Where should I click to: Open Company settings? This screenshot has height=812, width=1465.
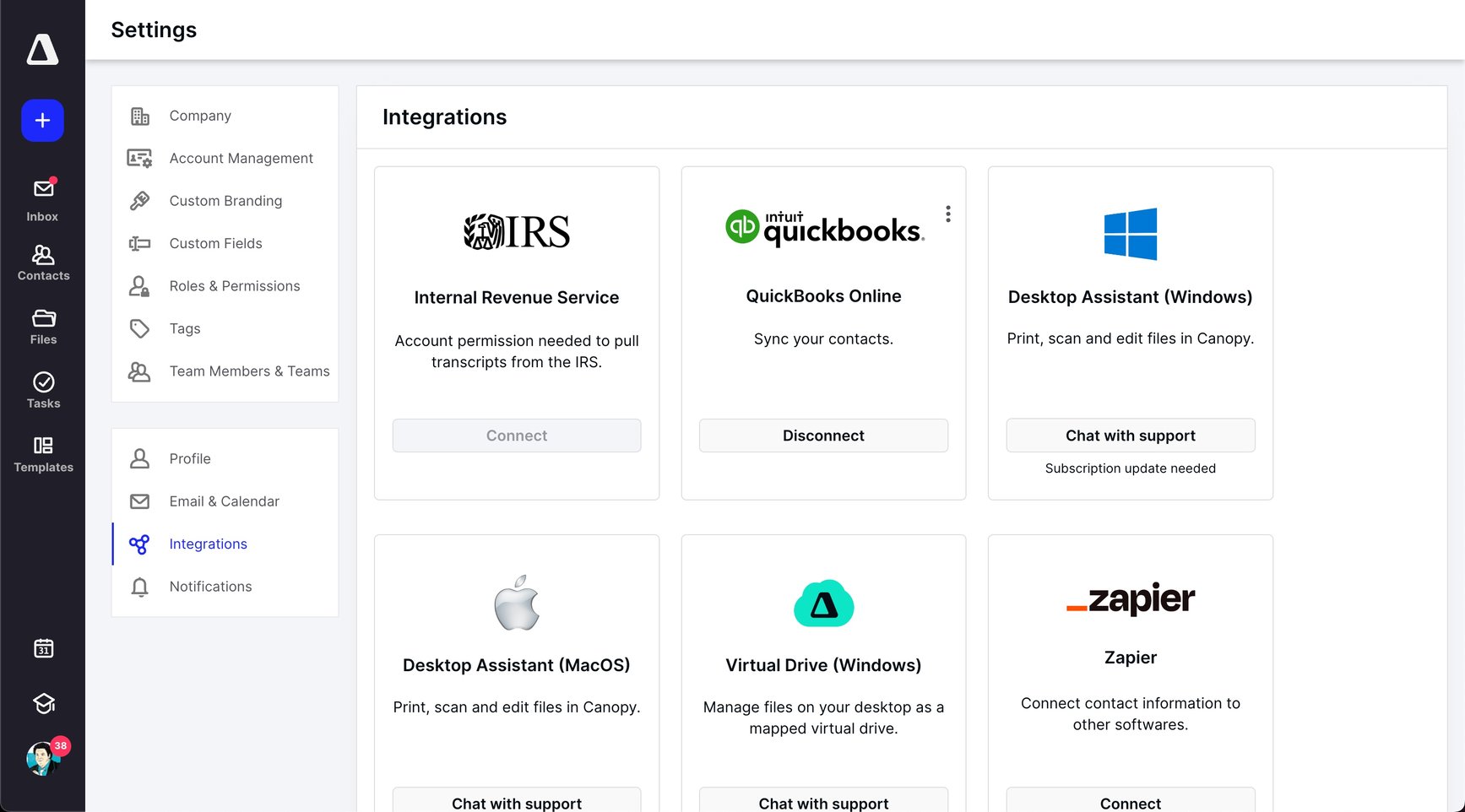pyautogui.click(x=199, y=116)
